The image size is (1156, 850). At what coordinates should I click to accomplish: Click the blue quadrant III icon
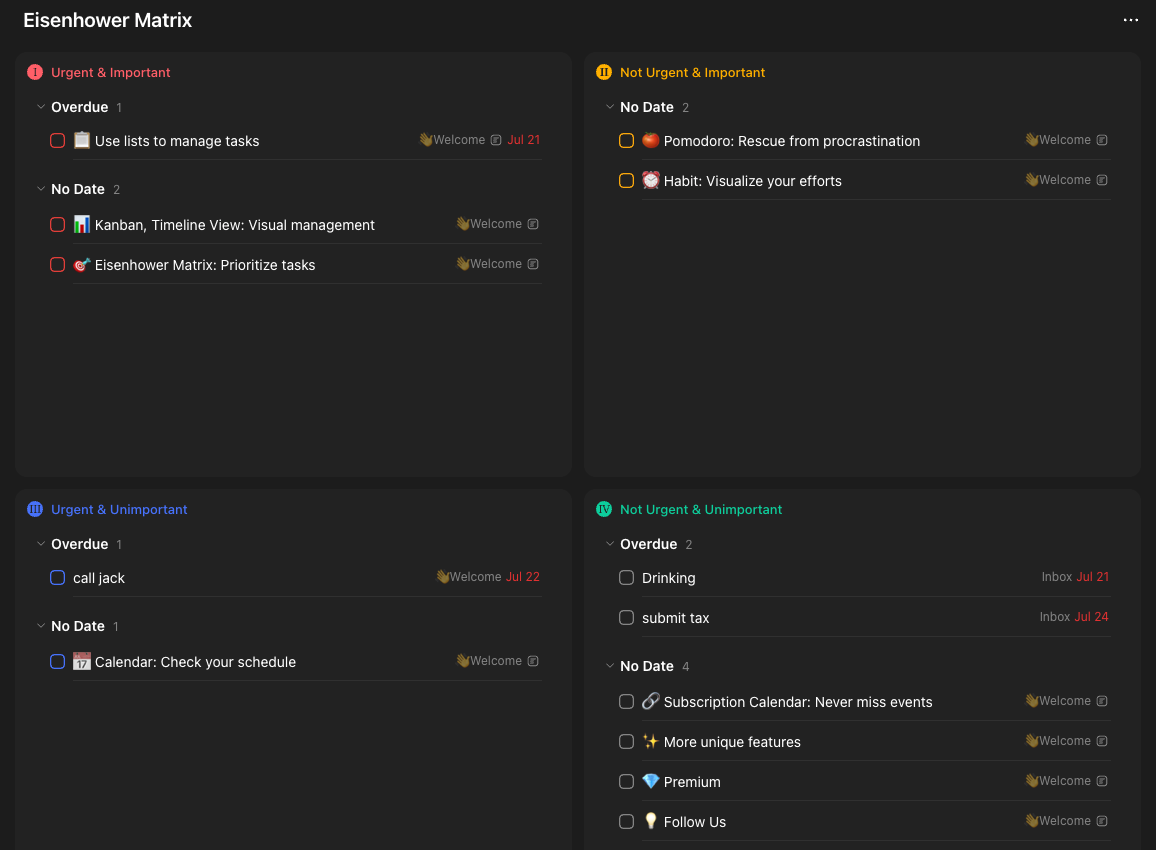pyautogui.click(x=35, y=509)
